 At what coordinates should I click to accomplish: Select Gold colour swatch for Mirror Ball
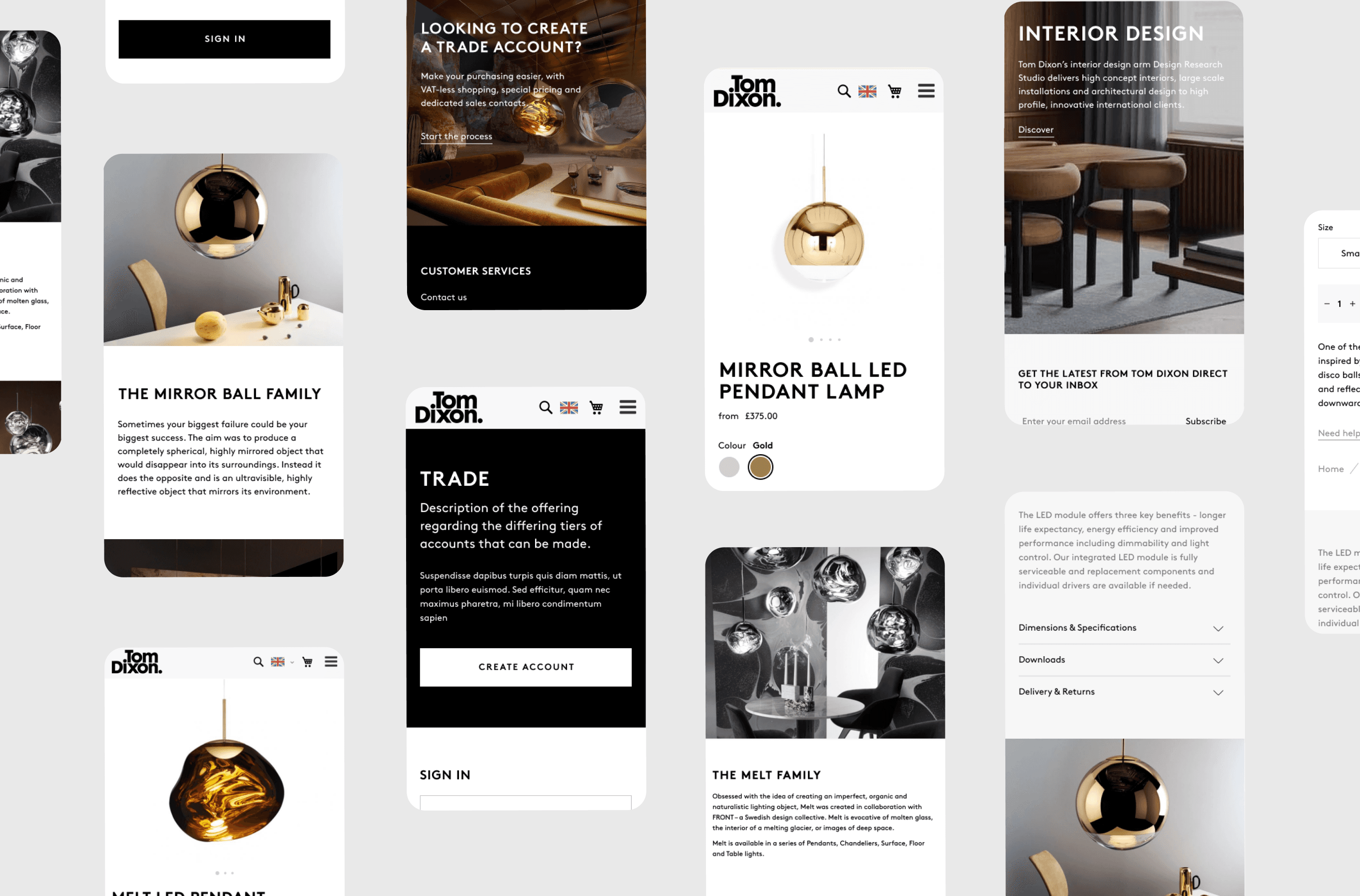coord(762,466)
